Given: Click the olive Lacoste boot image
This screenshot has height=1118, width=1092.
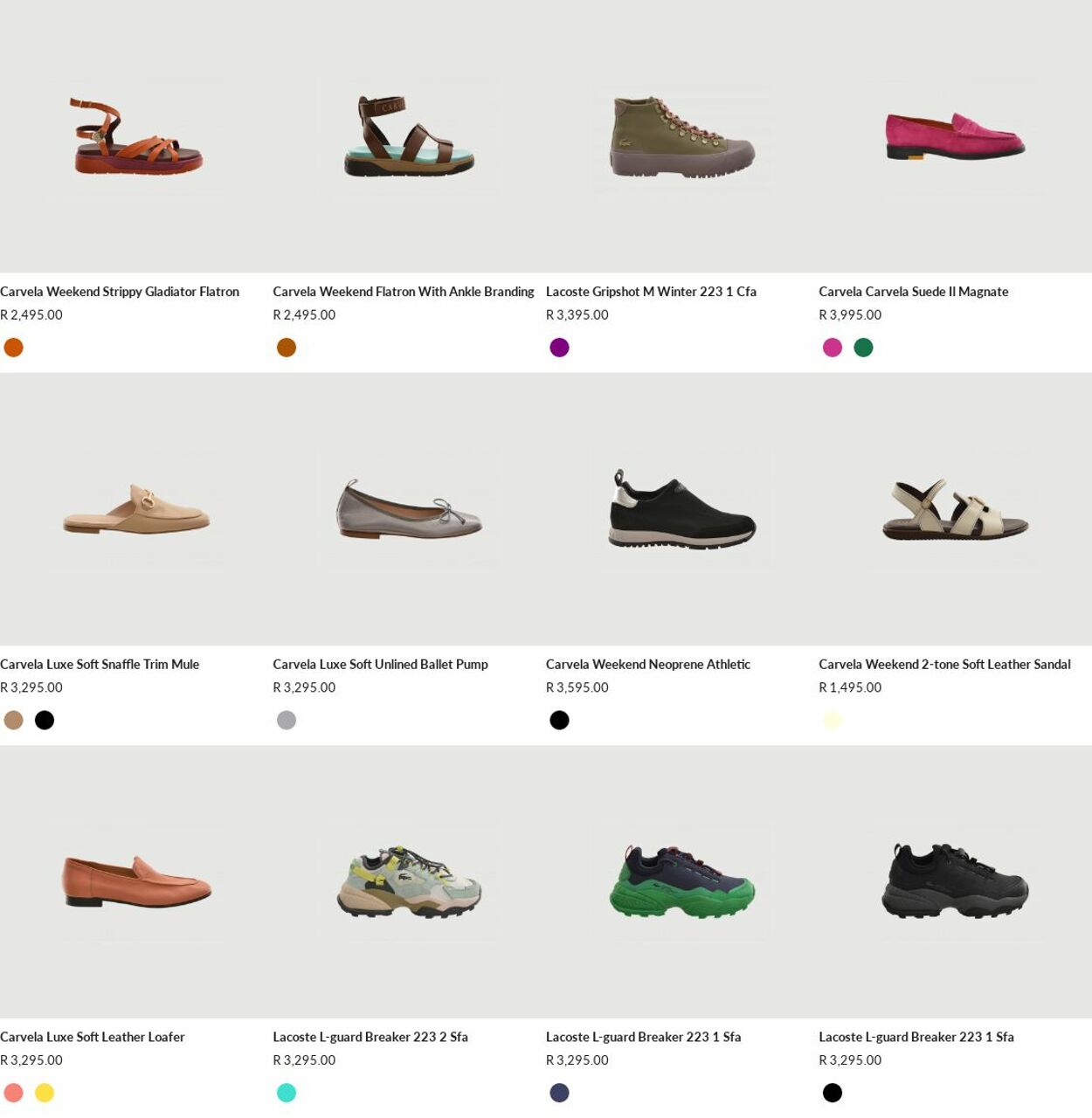Looking at the screenshot, I should tap(682, 136).
